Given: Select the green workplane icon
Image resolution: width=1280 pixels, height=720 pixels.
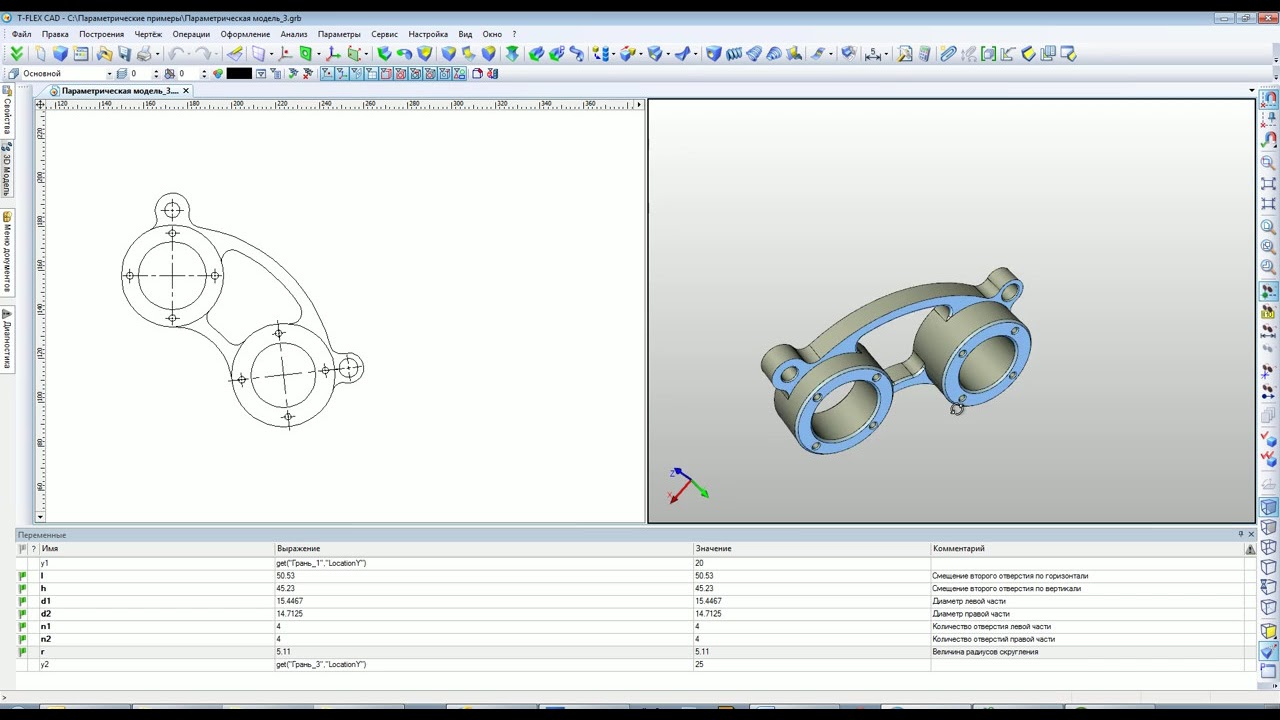Looking at the screenshot, I should coord(306,54).
